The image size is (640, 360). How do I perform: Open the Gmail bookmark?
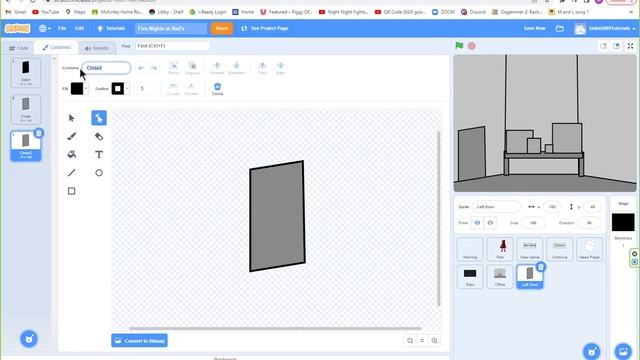tap(16, 12)
